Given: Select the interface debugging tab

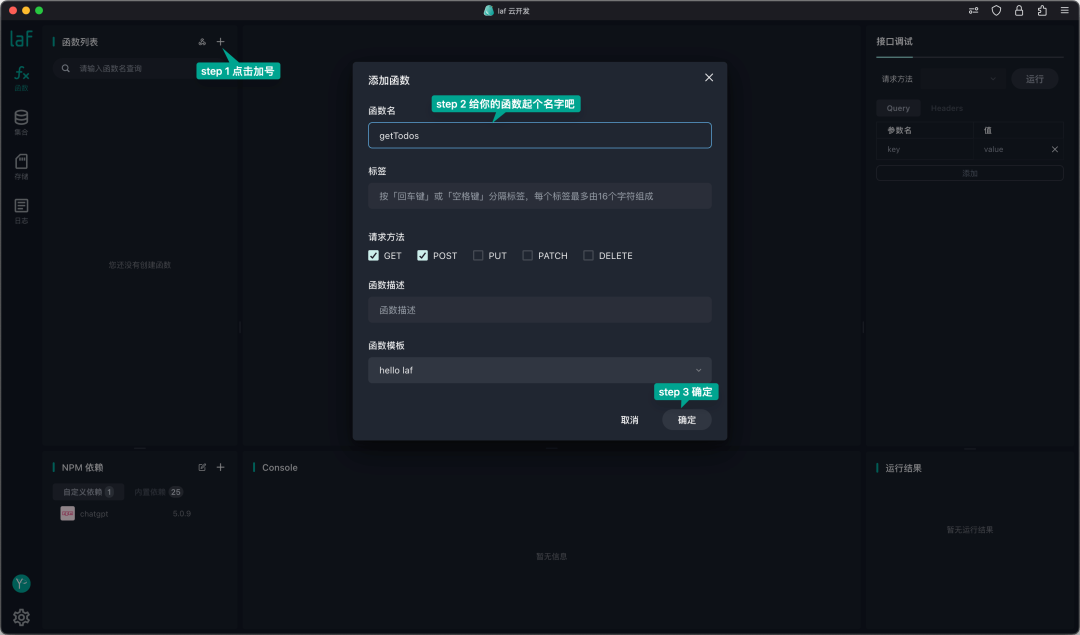Looking at the screenshot, I should point(894,41).
